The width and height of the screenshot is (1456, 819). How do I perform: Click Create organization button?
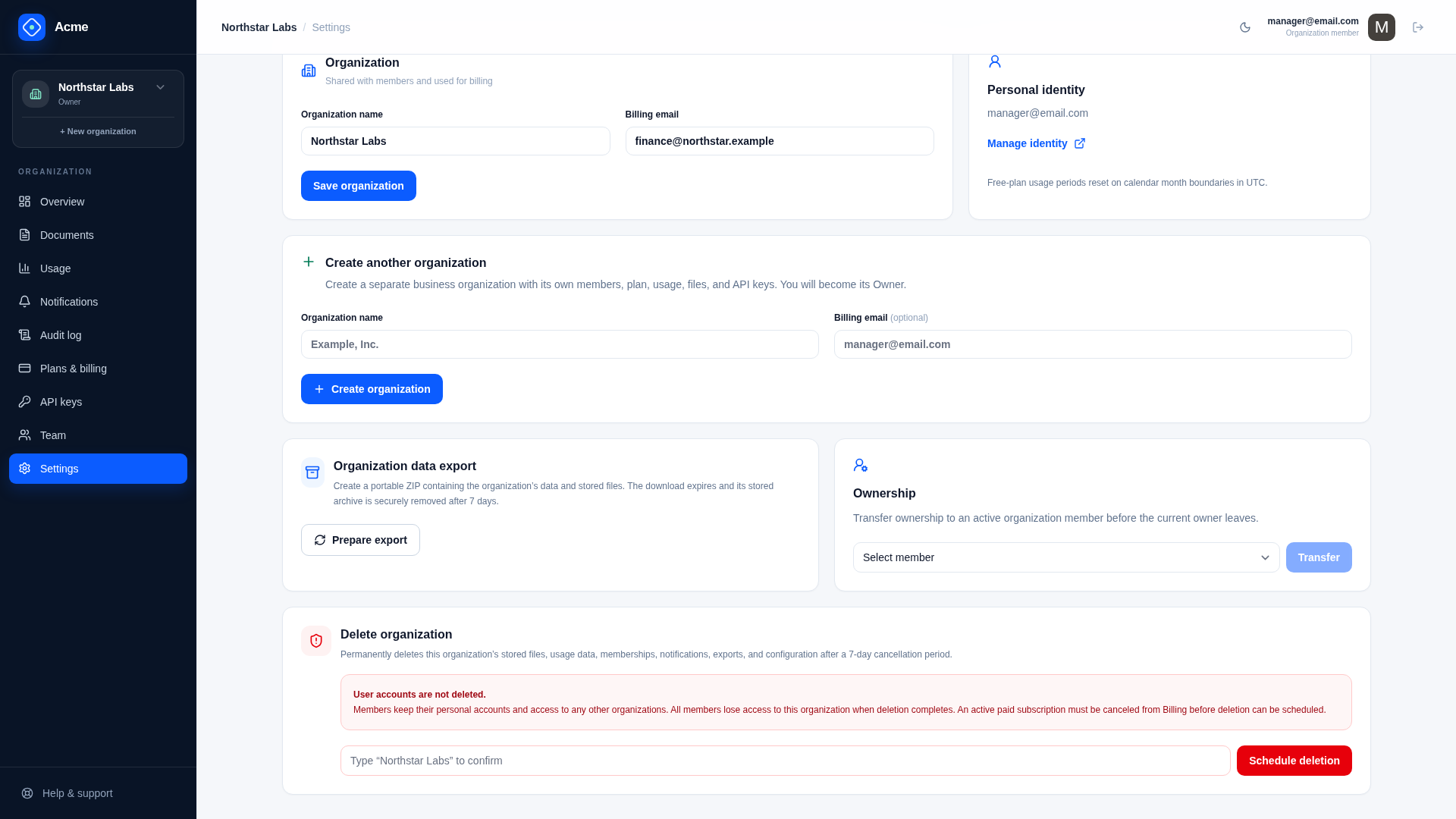[x=372, y=389]
